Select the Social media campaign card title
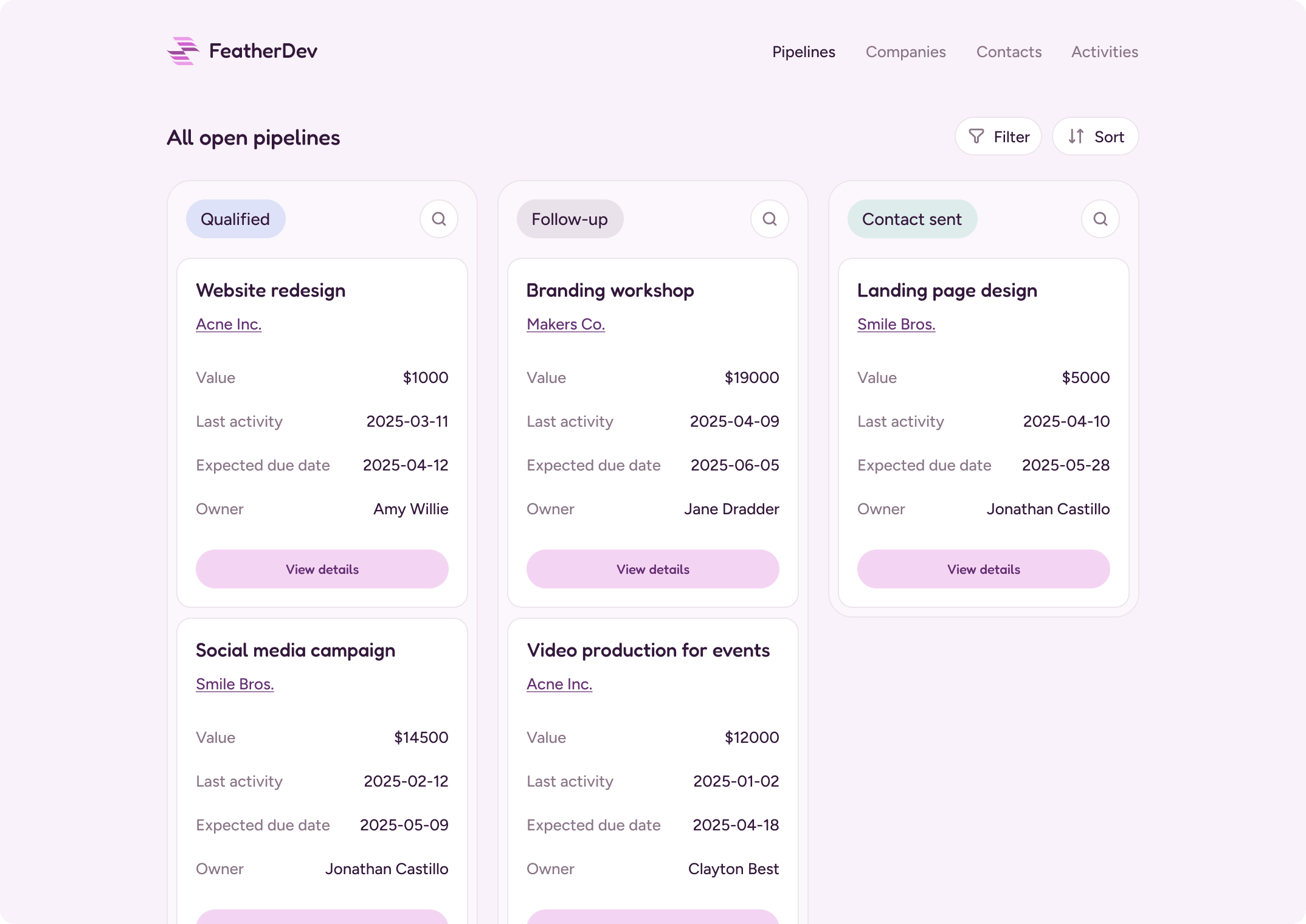 (x=295, y=650)
